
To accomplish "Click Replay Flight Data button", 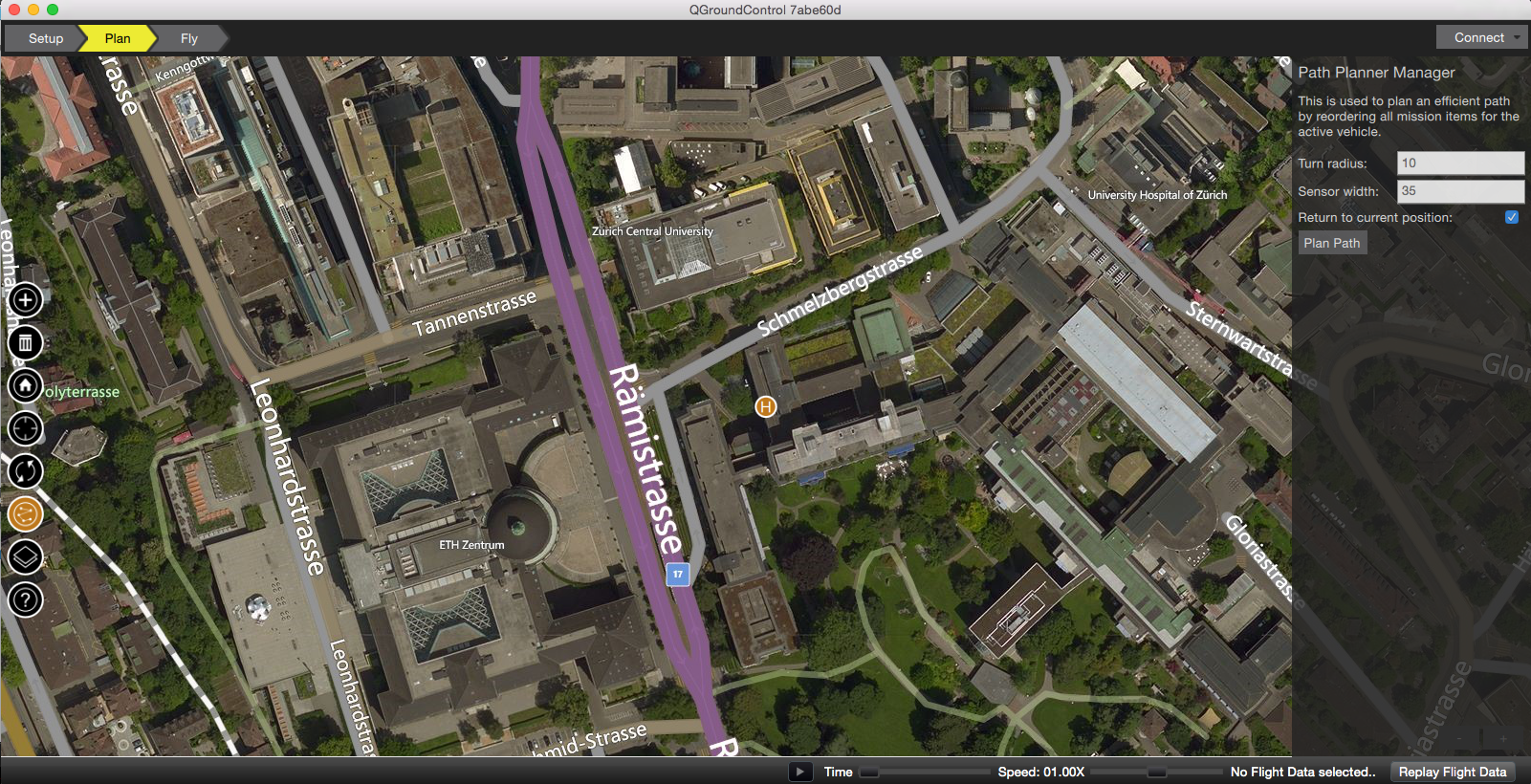I will 1452,772.
